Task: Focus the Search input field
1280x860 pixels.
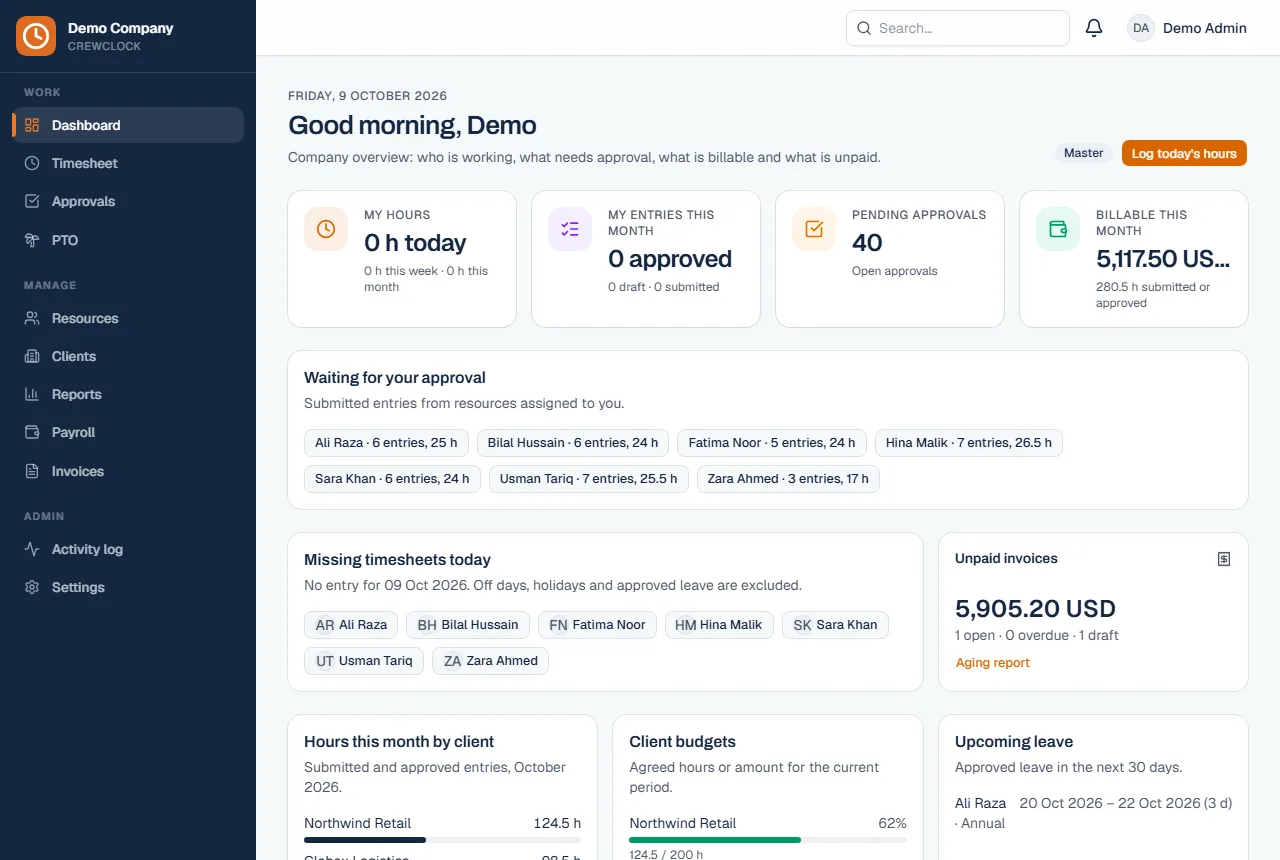Action: coord(958,28)
